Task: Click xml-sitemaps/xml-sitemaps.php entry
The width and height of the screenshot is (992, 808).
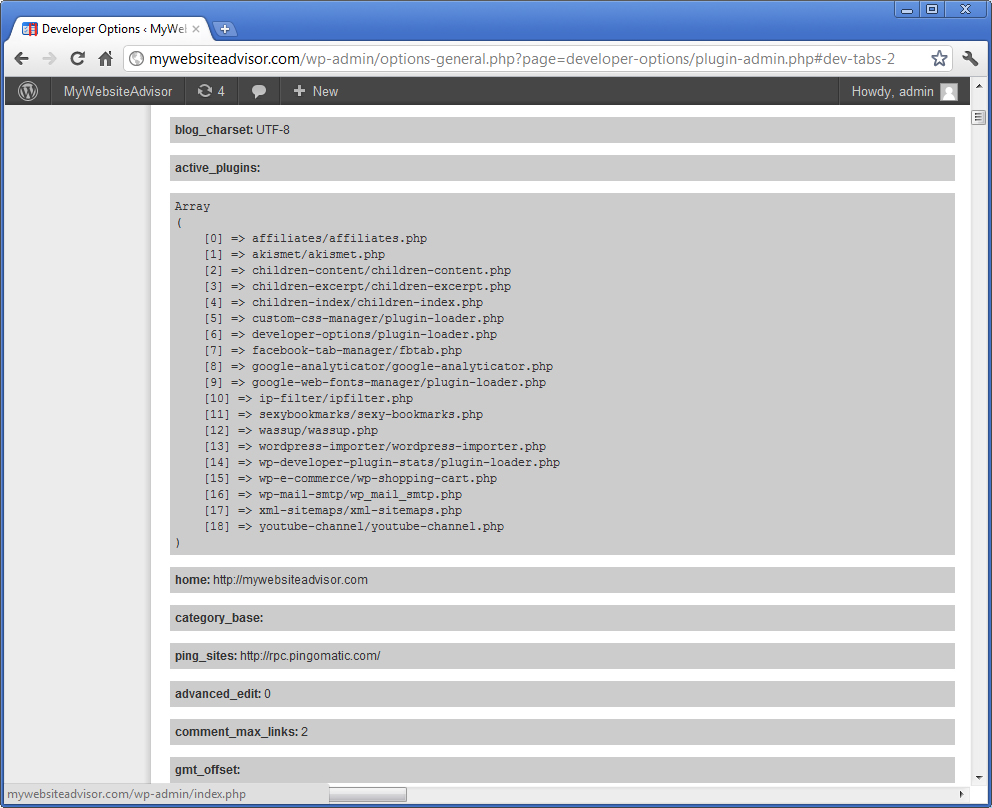Action: [x=361, y=511]
